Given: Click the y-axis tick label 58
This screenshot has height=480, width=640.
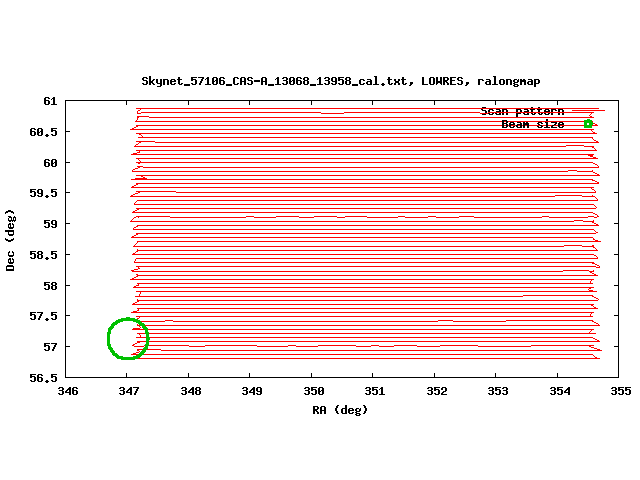Looking at the screenshot, I should (50, 286).
